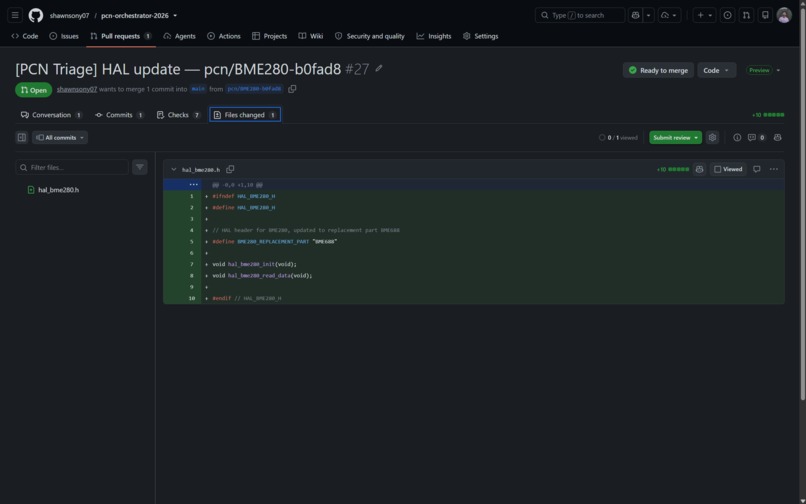Viewport: 806px width, 504px height.
Task: Open the plus Create new dropdown
Action: click(704, 15)
